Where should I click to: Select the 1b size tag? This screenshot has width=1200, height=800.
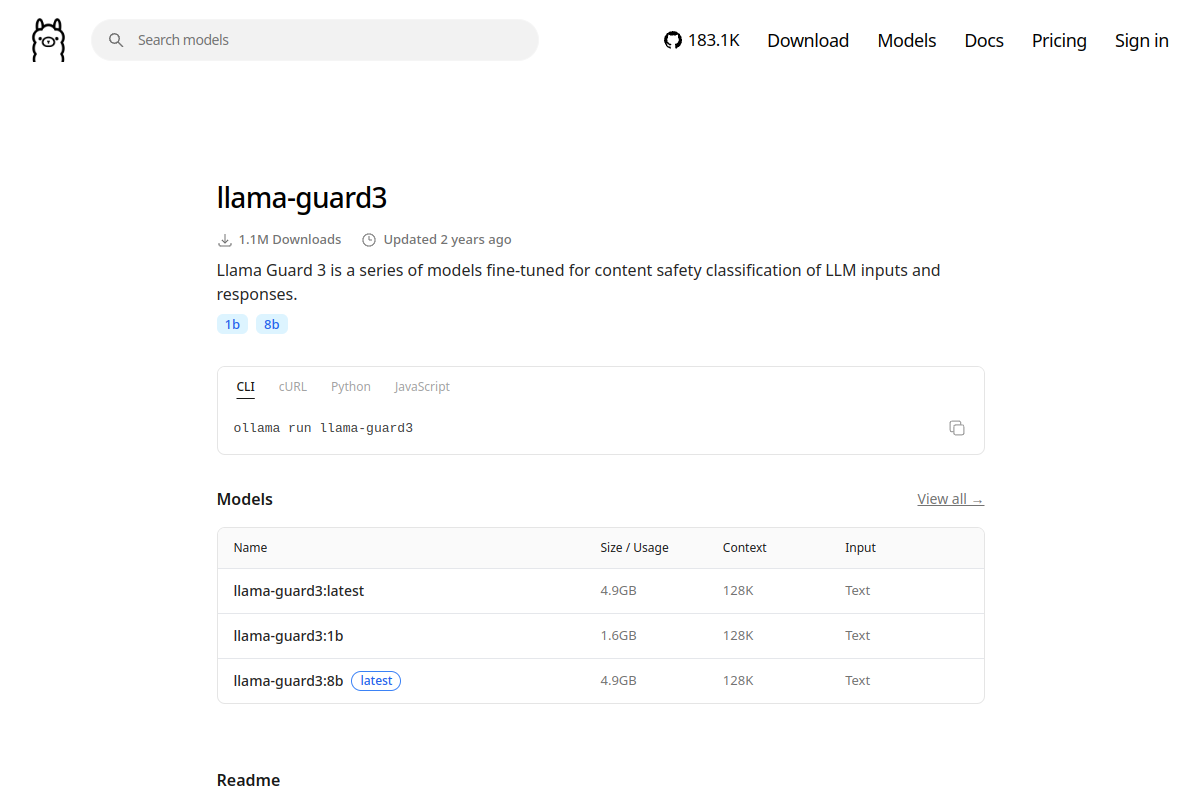[x=232, y=324]
